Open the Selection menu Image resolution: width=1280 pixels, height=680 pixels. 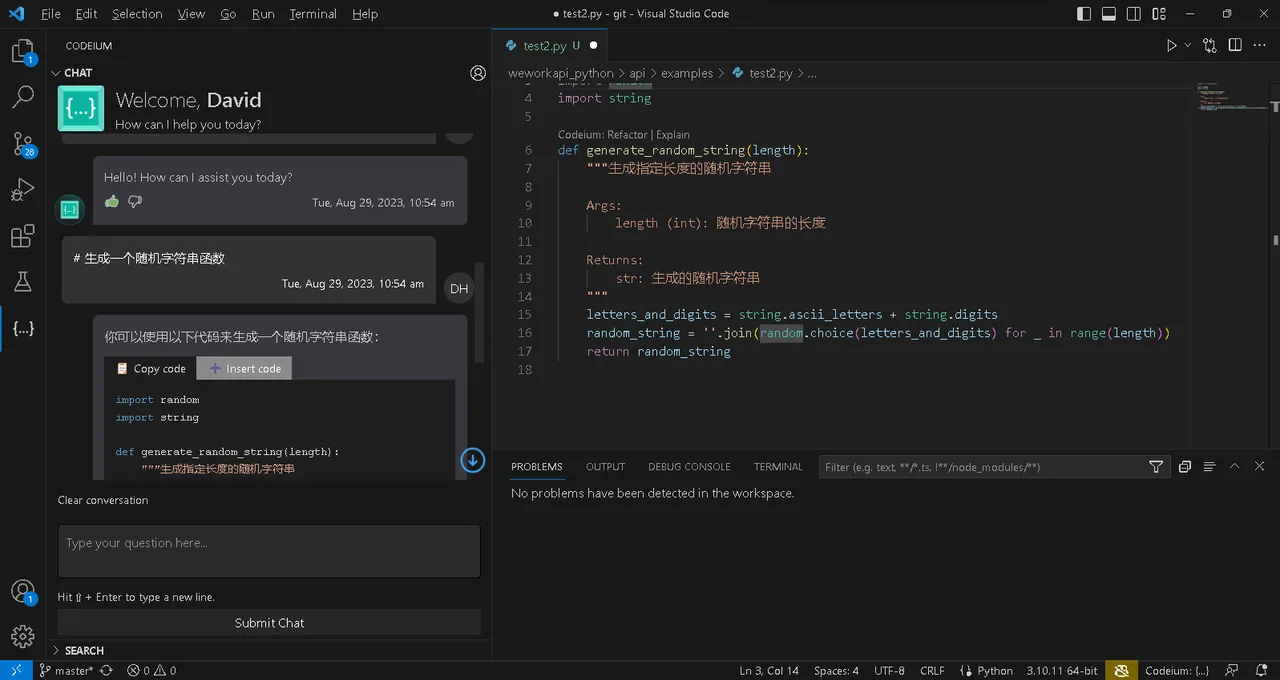pos(137,14)
